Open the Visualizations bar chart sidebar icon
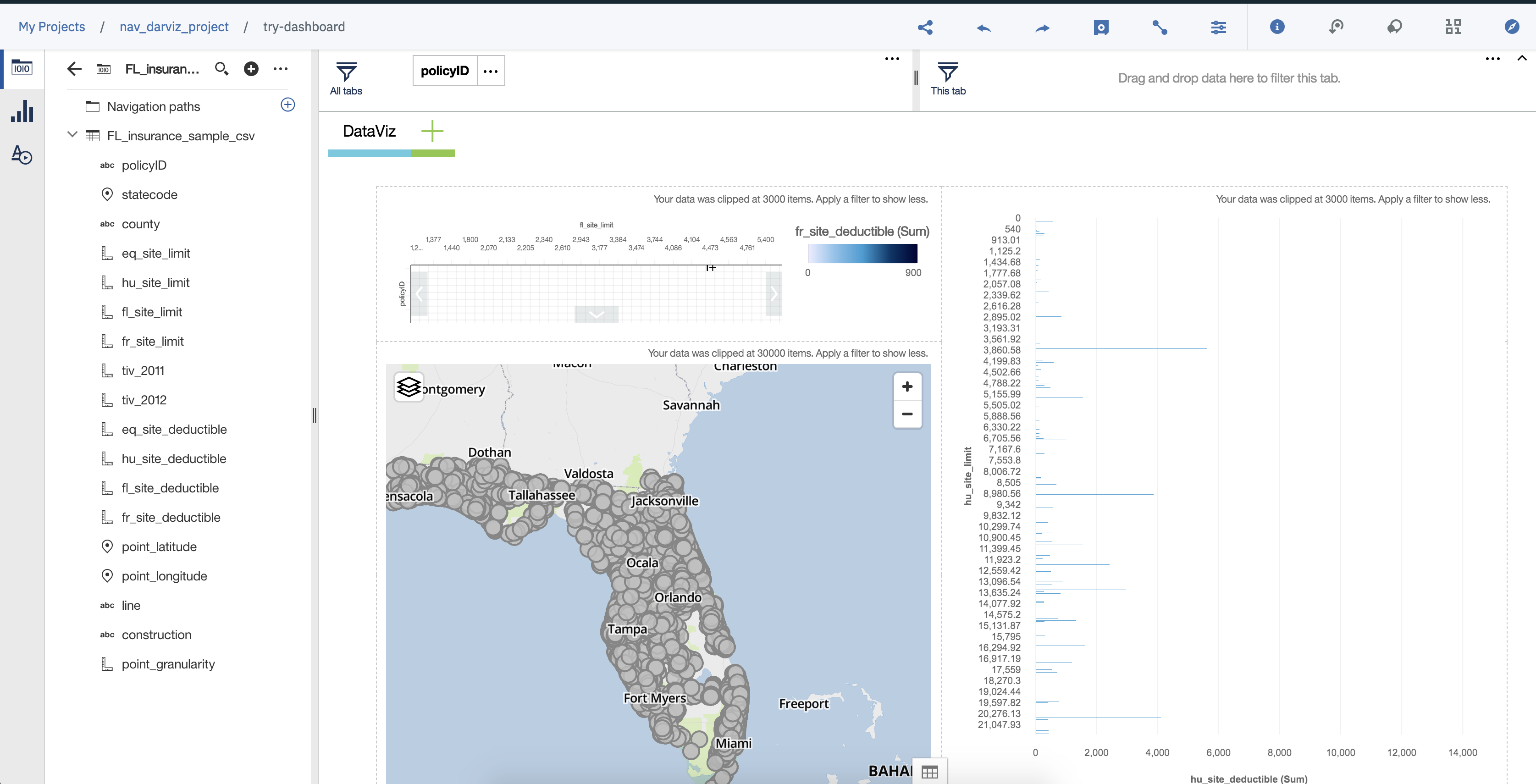 coord(22,111)
